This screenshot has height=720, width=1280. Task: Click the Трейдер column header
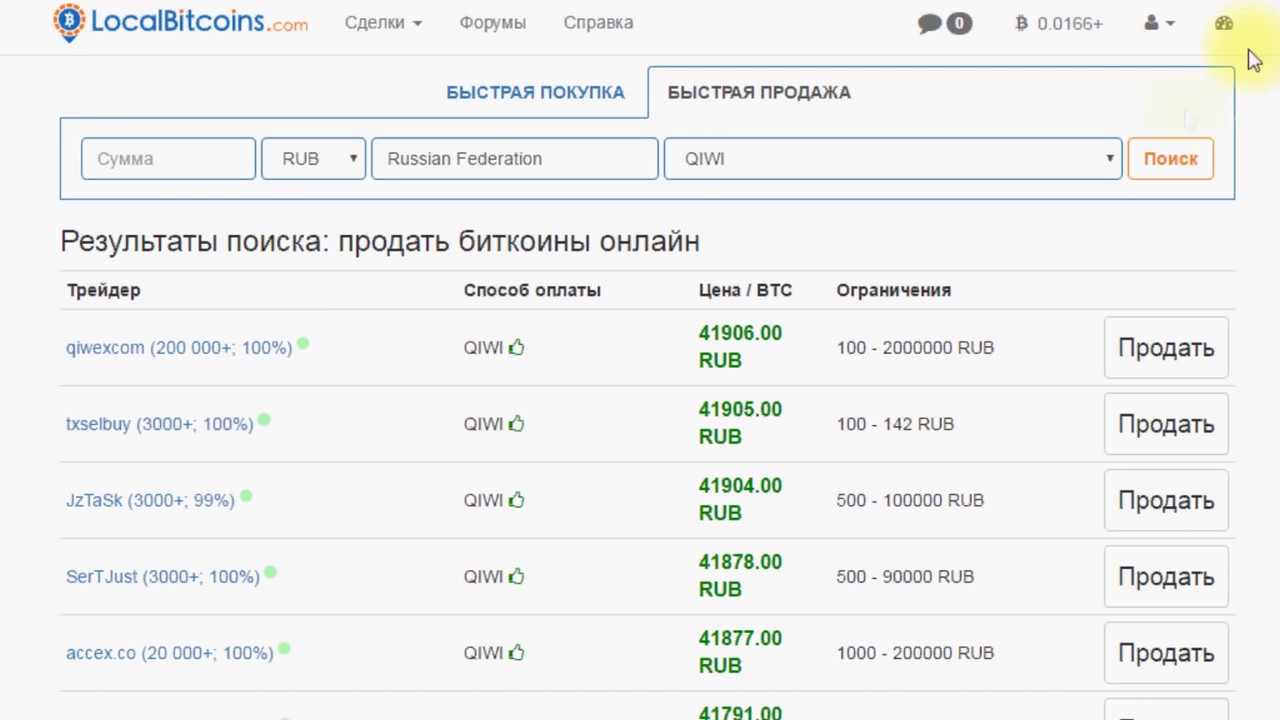pyautogui.click(x=103, y=290)
